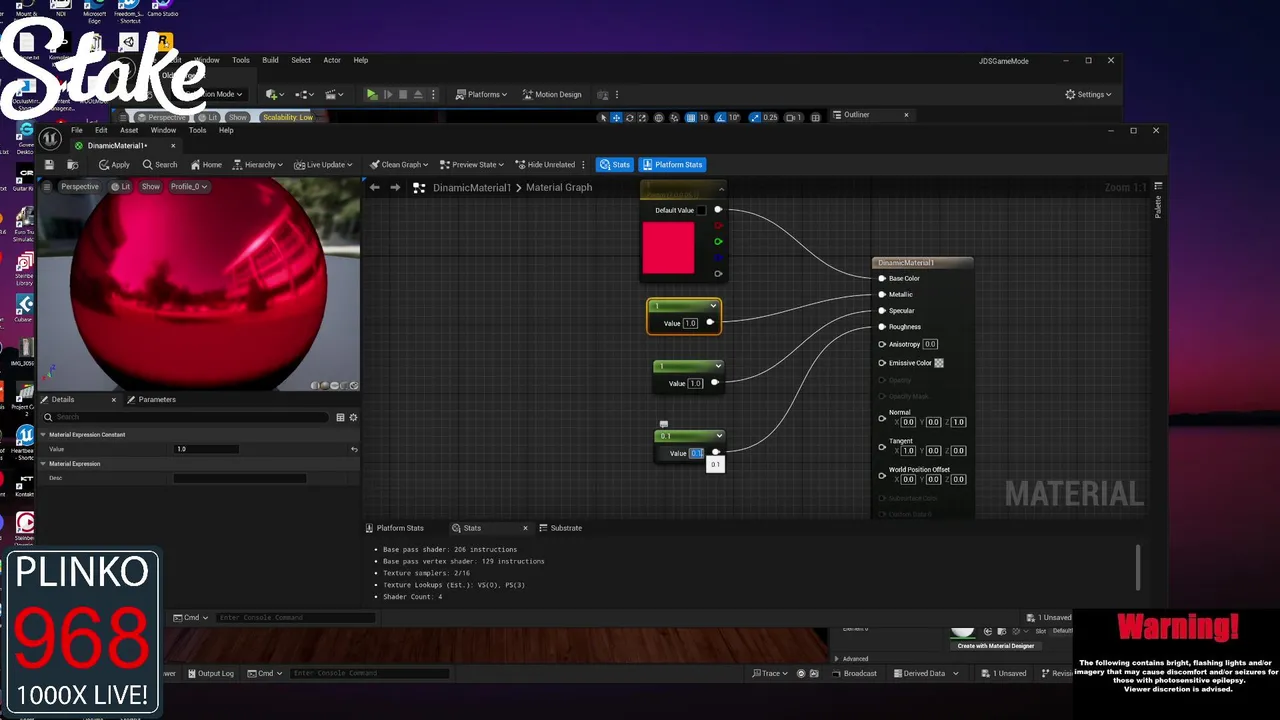Open Tools menu in material editor
Screen dimensions: 1280x720
click(197, 130)
